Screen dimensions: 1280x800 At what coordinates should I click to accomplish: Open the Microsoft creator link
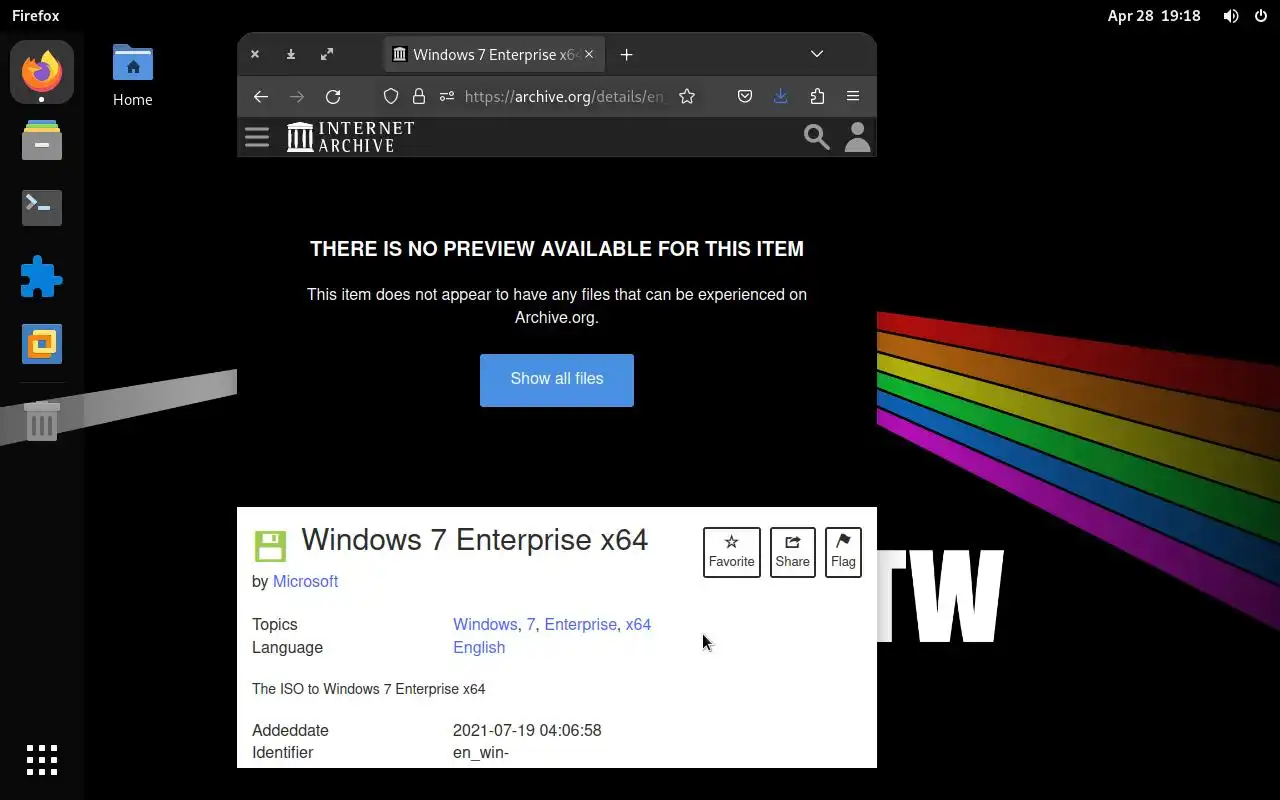305,581
